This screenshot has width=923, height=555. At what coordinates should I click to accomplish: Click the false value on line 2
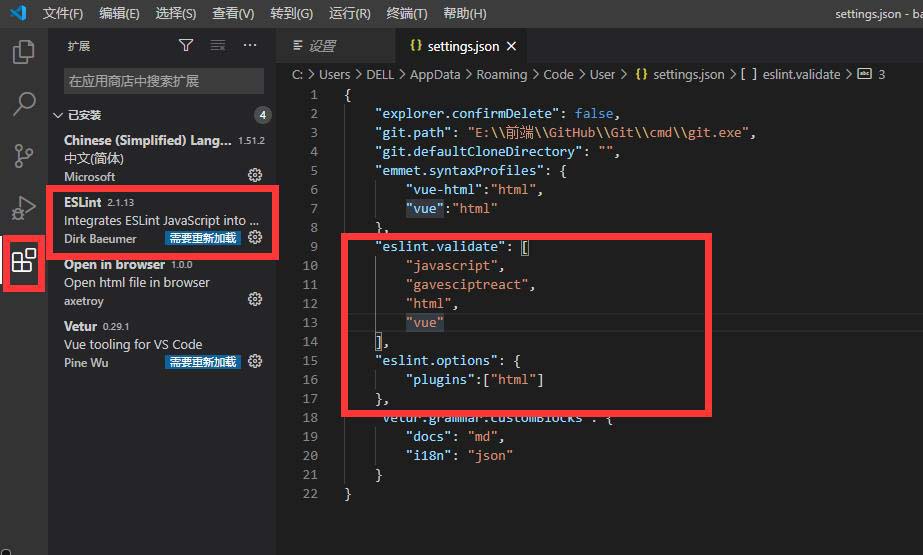594,113
